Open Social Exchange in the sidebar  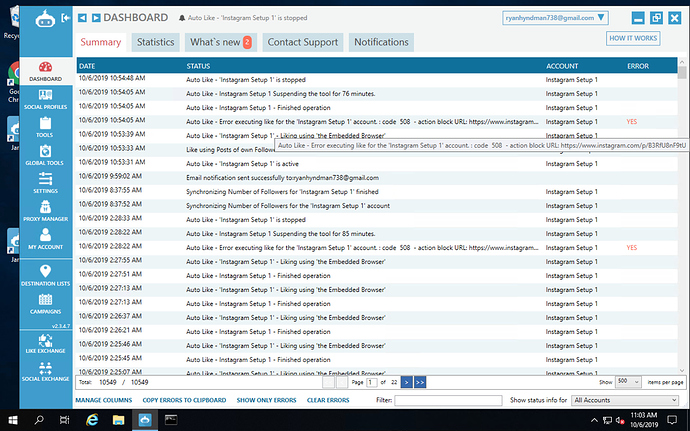click(x=45, y=372)
